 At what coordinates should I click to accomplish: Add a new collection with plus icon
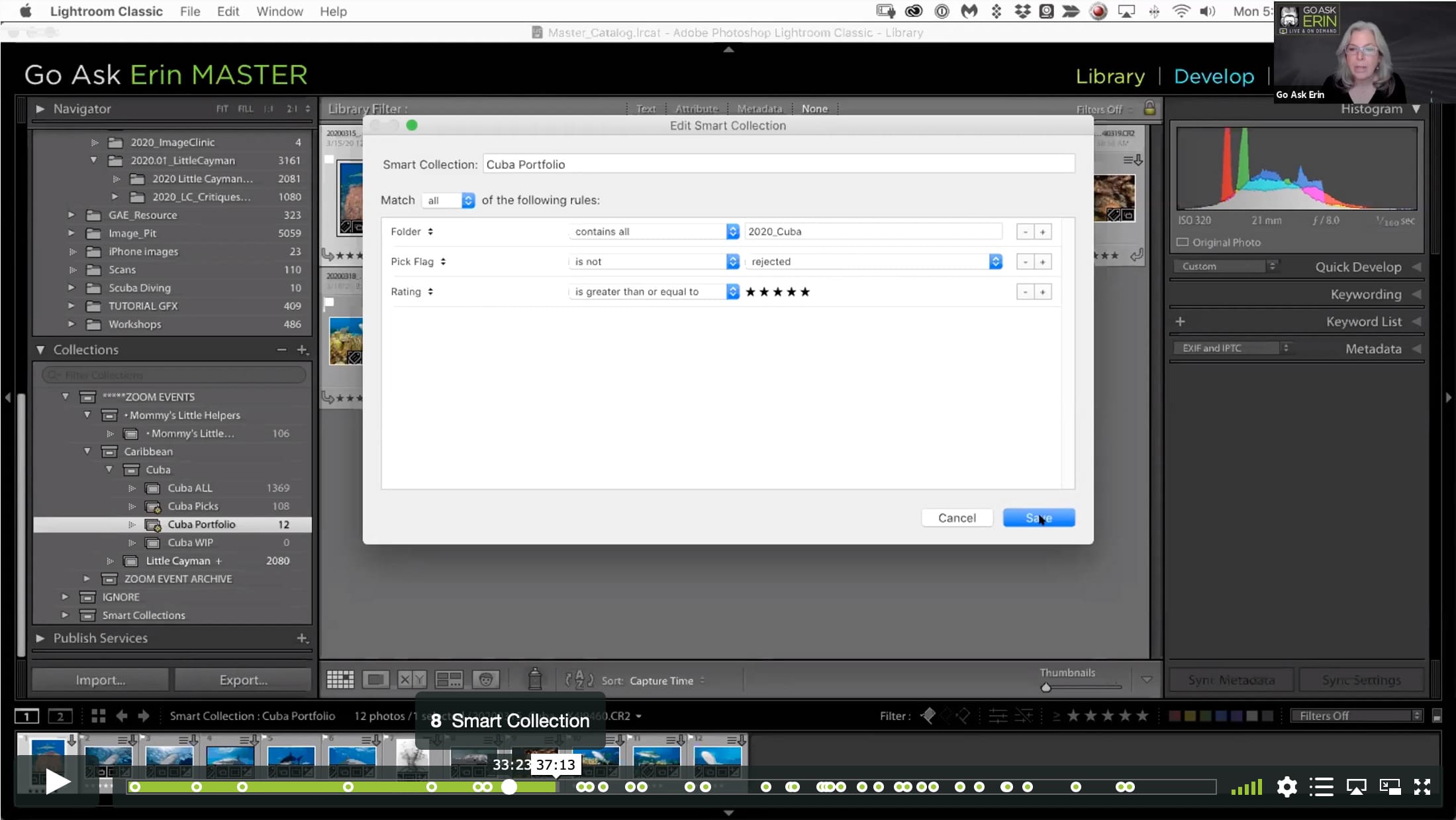coord(302,350)
